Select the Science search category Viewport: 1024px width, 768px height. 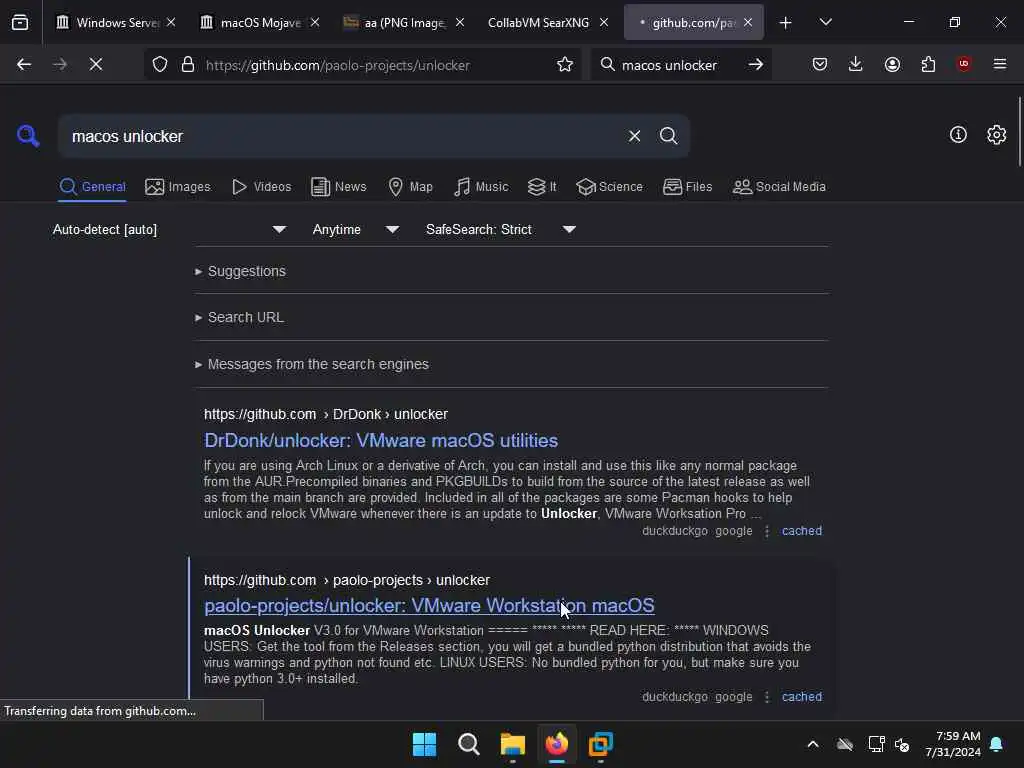[610, 187]
